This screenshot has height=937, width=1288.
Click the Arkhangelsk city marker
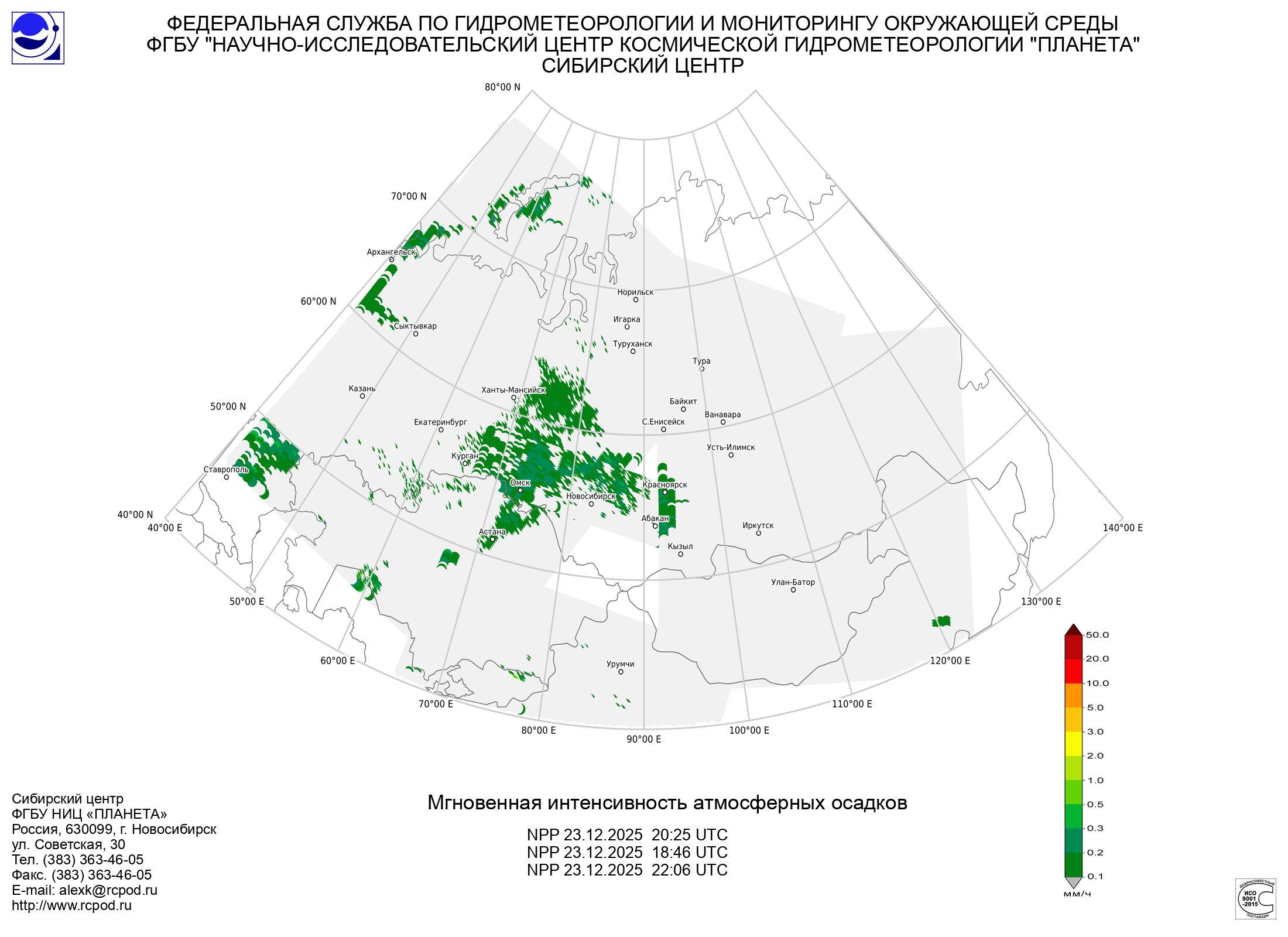[x=392, y=260]
